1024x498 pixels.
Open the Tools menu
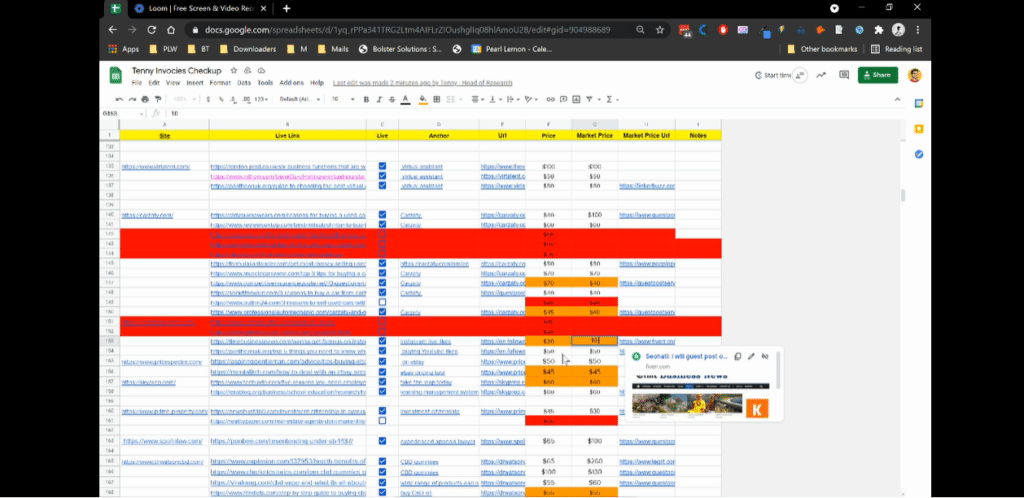[x=265, y=83]
